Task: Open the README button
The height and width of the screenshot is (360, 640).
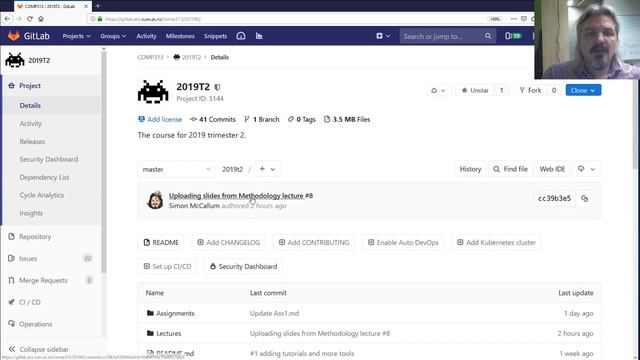Action: 161,242
